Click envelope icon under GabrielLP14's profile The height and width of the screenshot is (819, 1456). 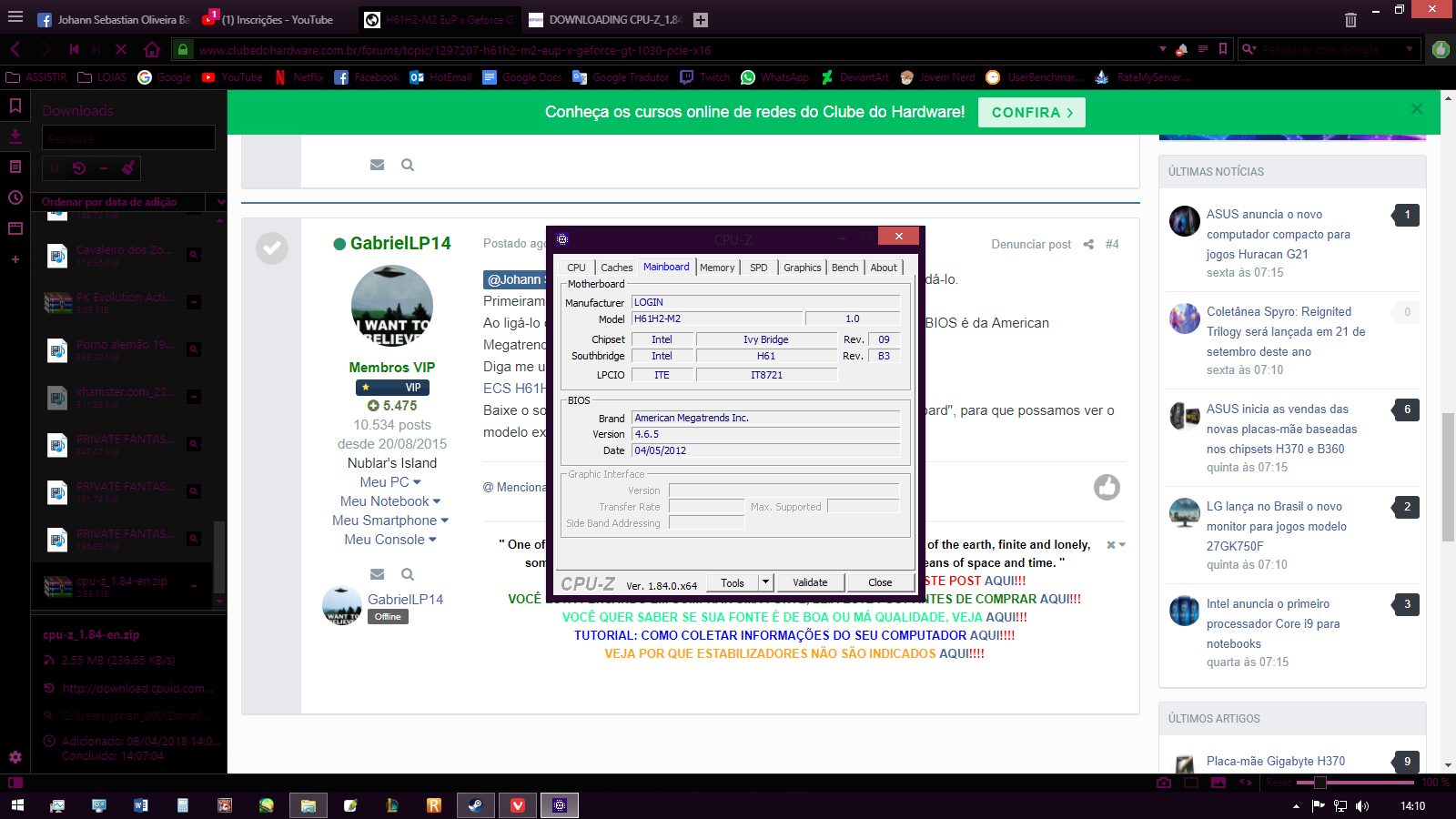pyautogui.click(x=377, y=574)
